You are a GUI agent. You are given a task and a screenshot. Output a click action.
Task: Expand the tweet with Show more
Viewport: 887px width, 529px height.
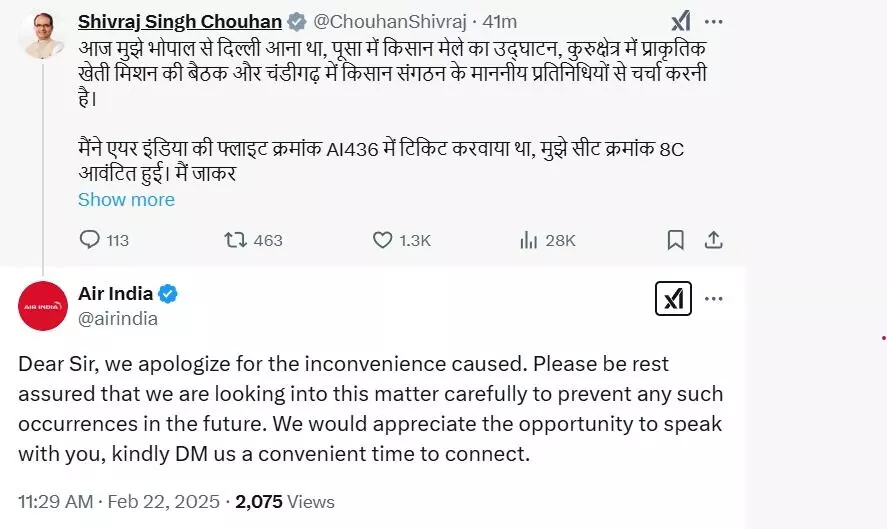126,199
